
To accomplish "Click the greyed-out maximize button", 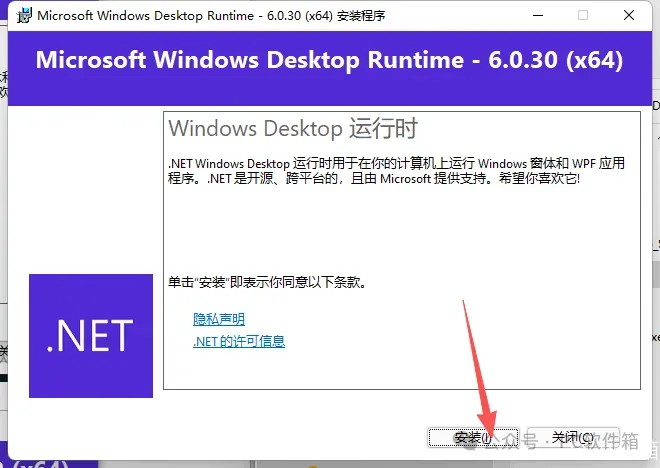I will tap(583, 16).
